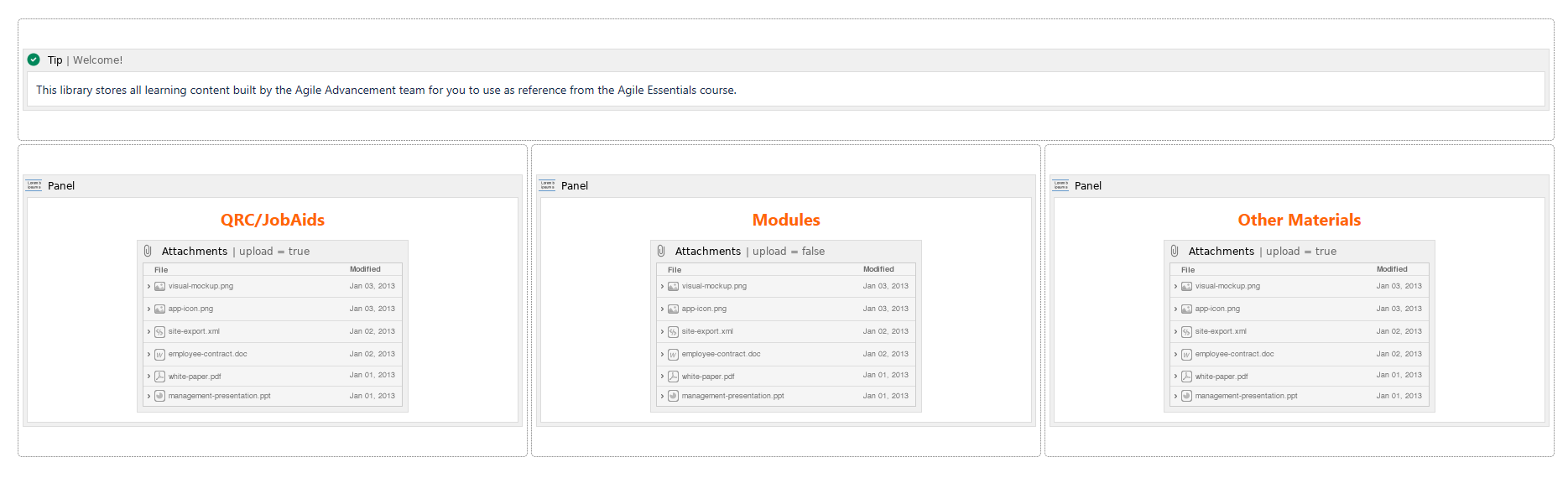The image size is (1568, 504).
Task: Expand the app-icon.png row in Other Materials
Action: point(1175,309)
